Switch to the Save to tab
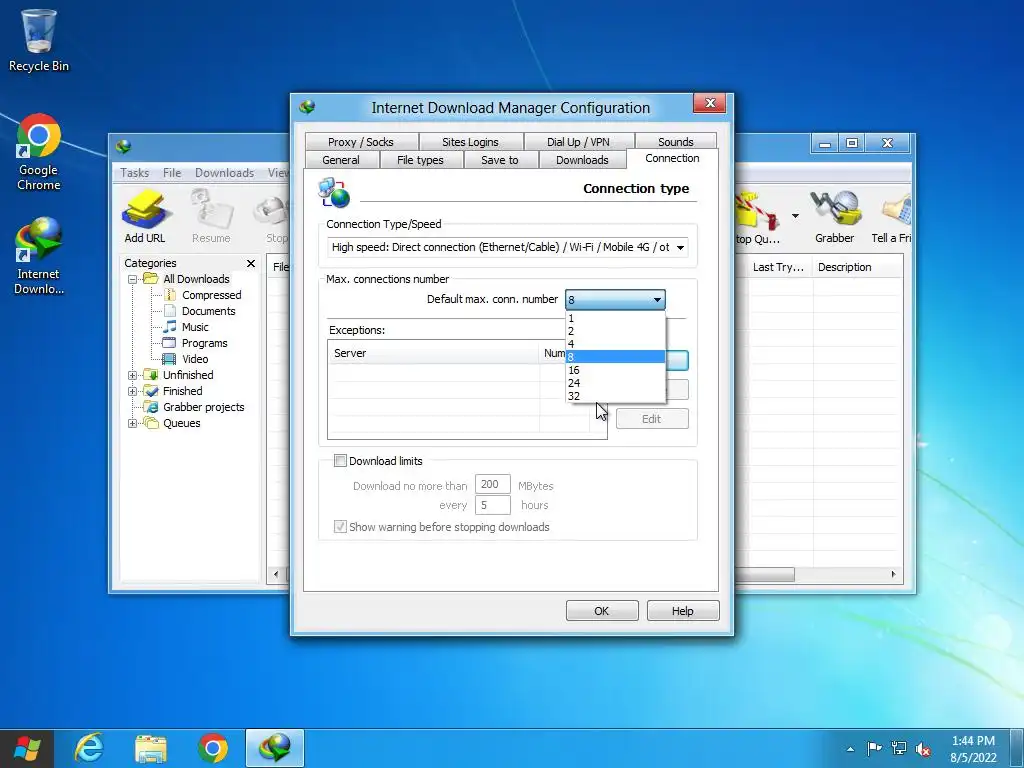The image size is (1024, 768). tap(500, 160)
